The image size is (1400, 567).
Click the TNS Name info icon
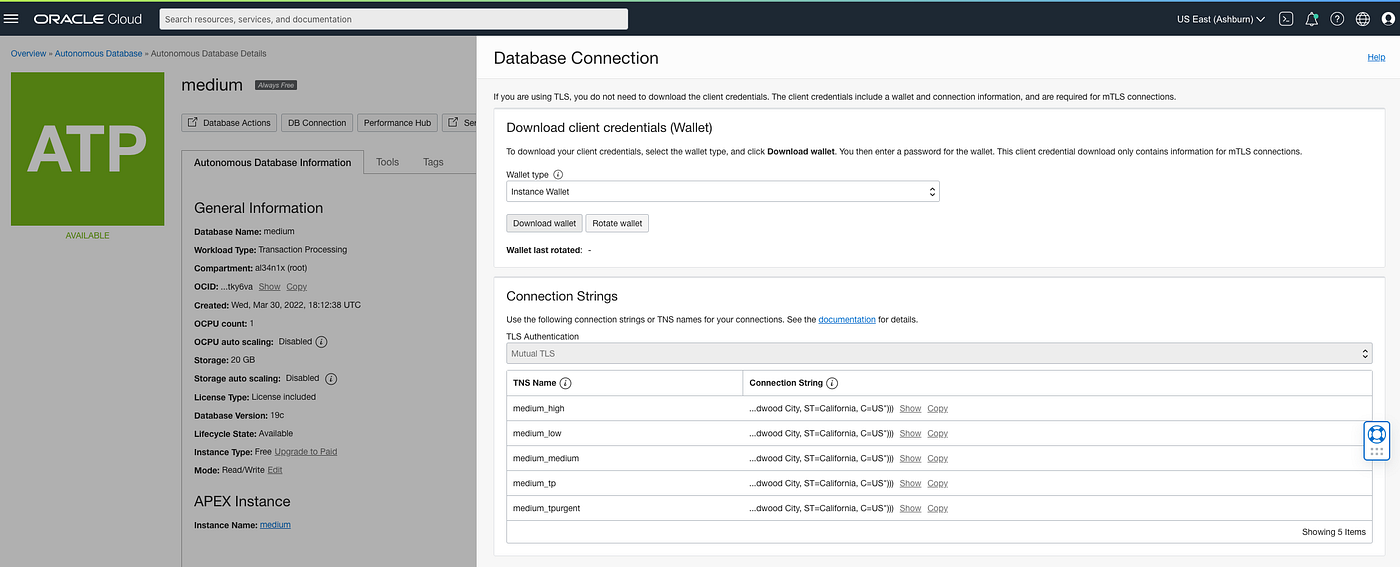[x=566, y=383]
